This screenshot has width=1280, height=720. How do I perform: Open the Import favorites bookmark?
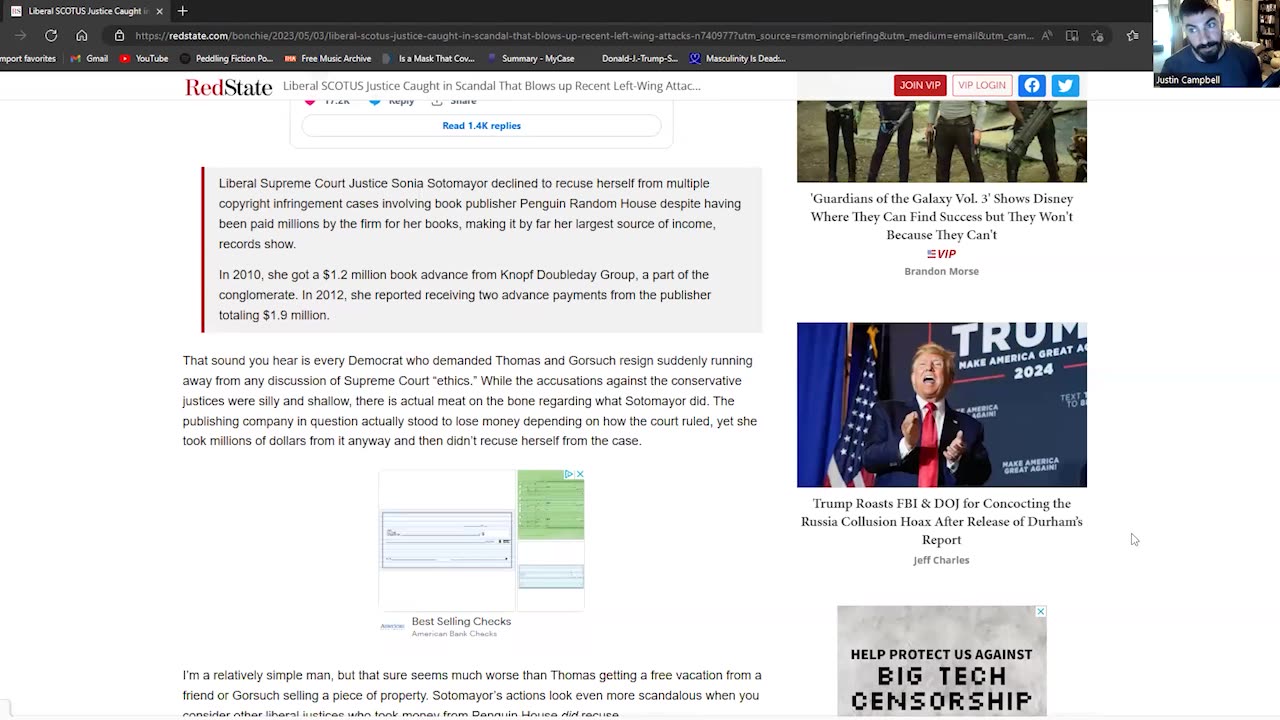tap(28, 58)
